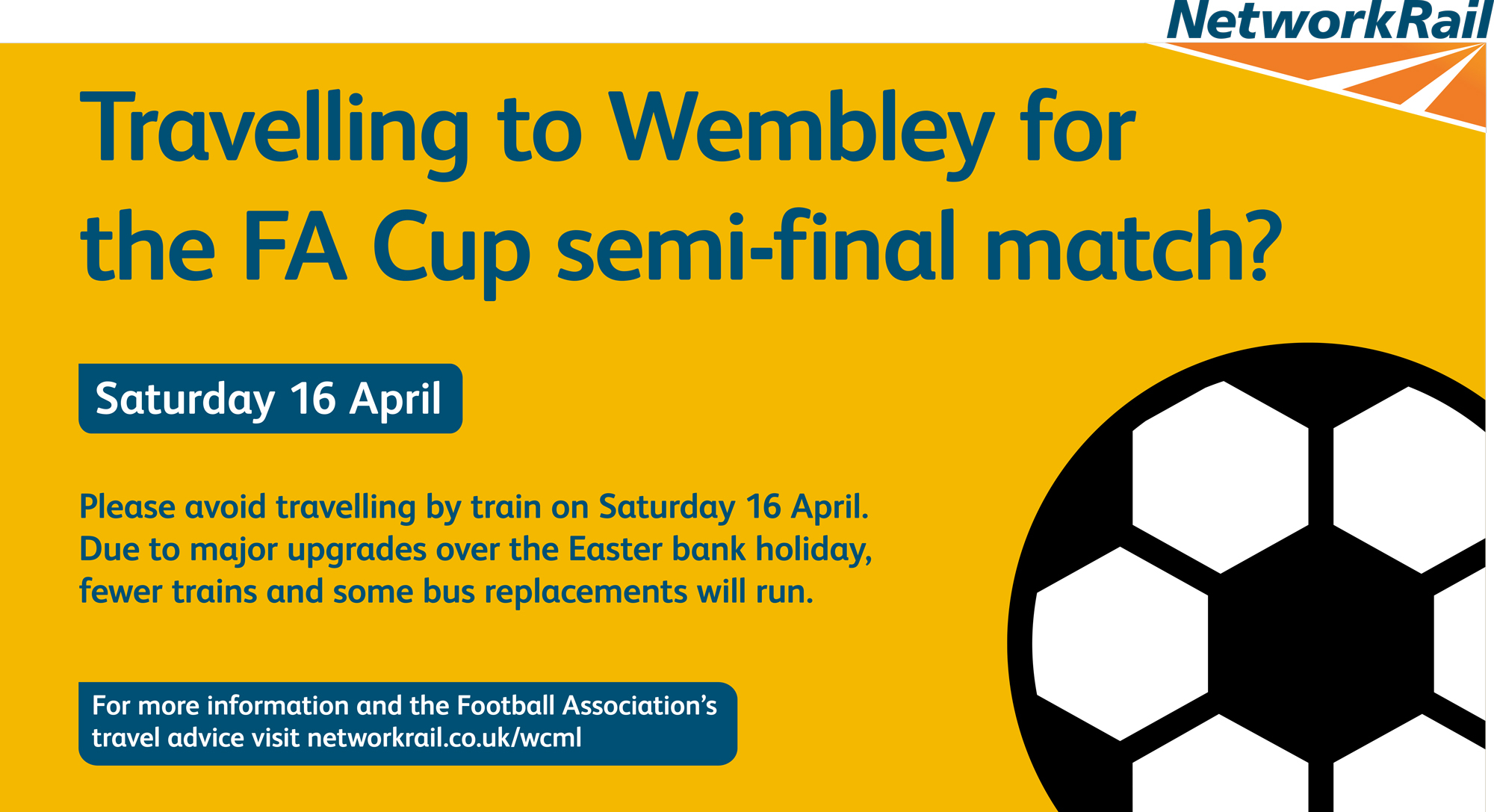Click the "semi-final" word in the headline
Viewport: 1494px width, 812px height.
pyautogui.click(x=755, y=247)
